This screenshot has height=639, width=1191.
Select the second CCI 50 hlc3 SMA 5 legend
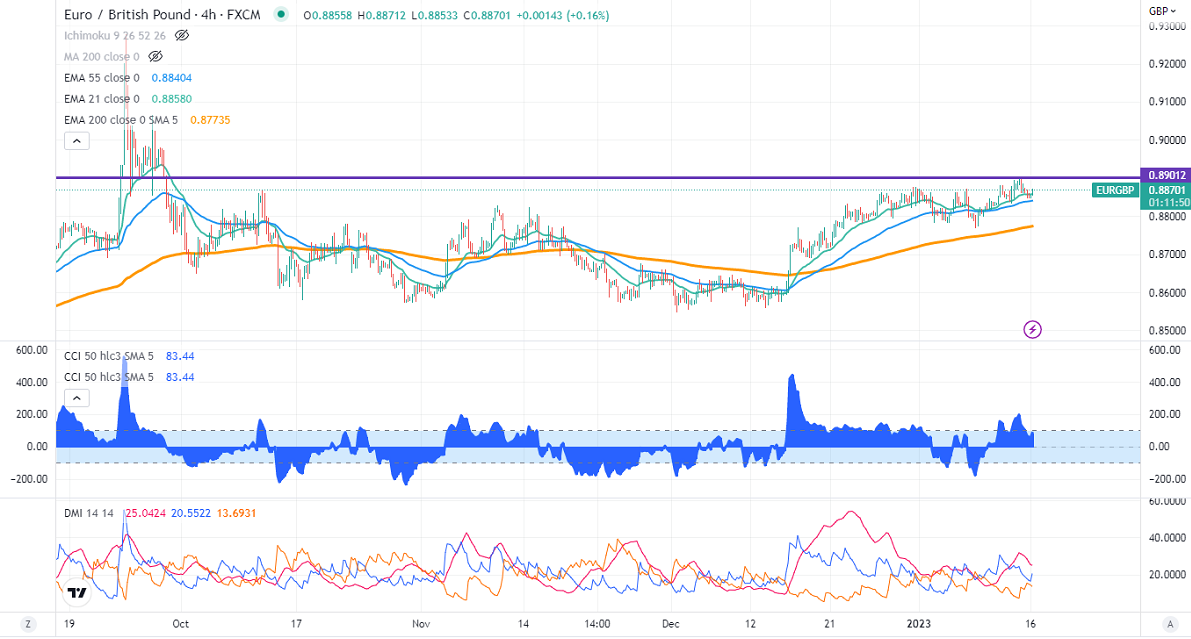[x=109, y=377]
